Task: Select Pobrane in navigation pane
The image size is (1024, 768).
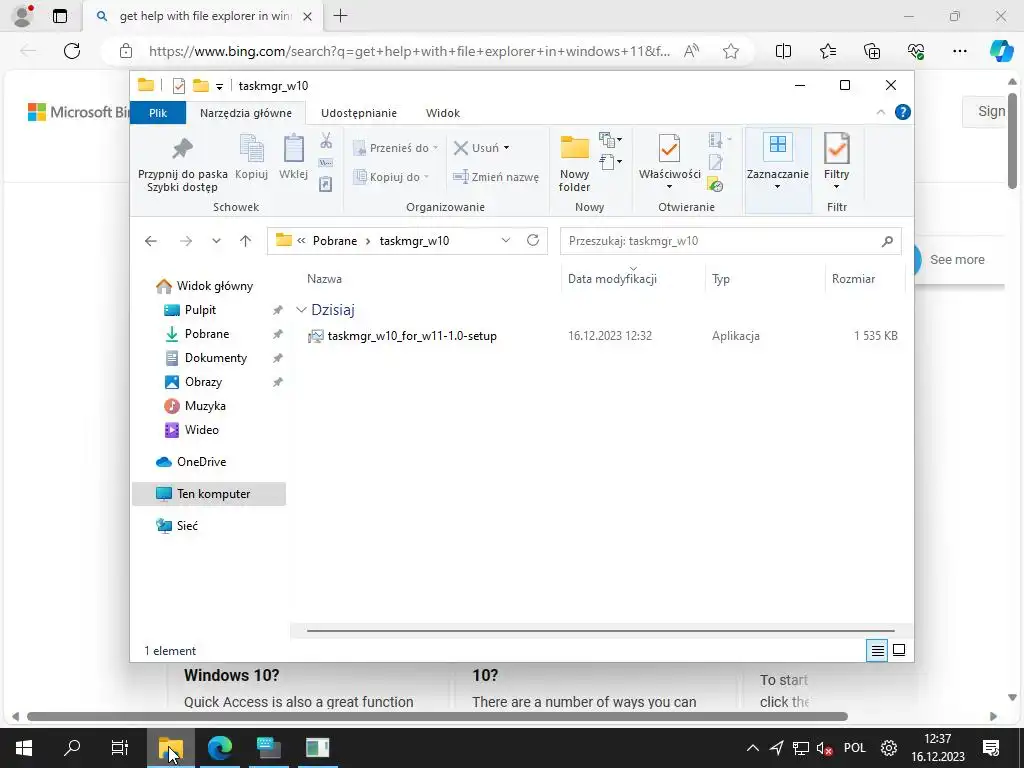Action: 207,334
